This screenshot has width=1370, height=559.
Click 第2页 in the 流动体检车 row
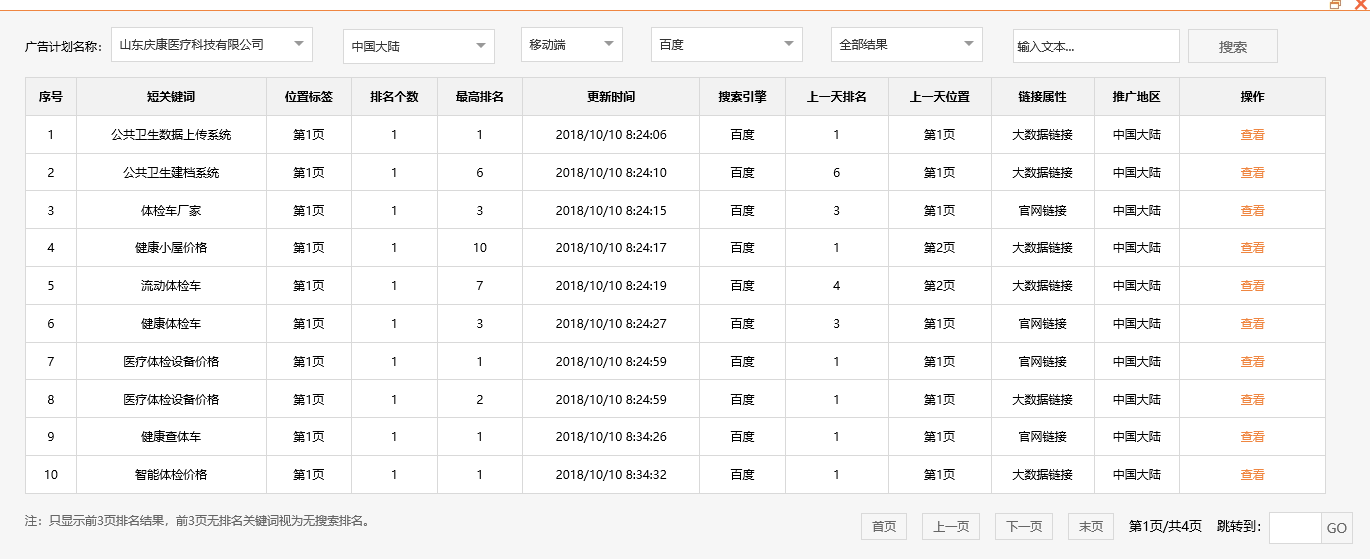click(x=940, y=286)
